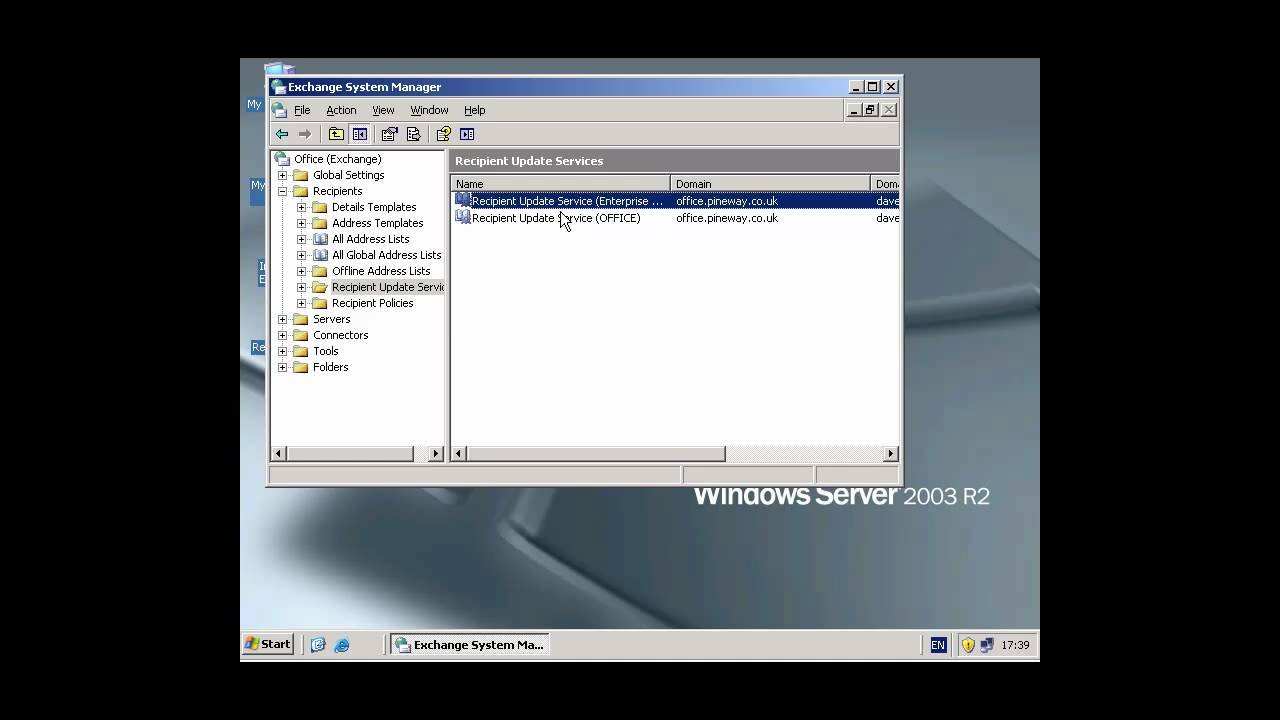The height and width of the screenshot is (720, 1280).
Task: Click the Forward arrow toolbar icon
Action: 305,134
